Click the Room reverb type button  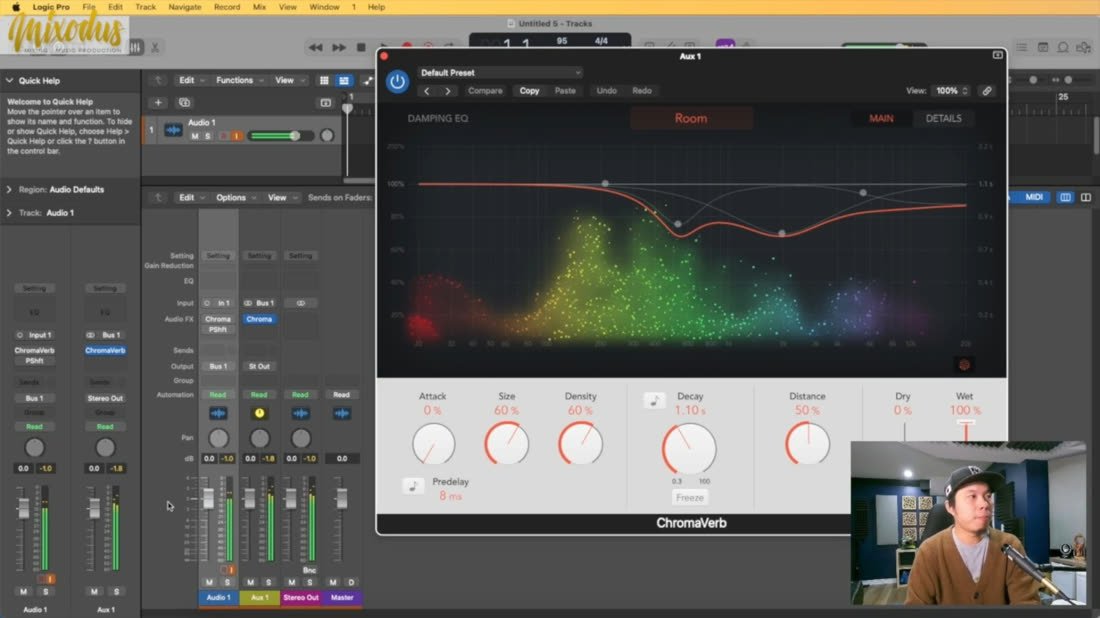pyautogui.click(x=691, y=119)
